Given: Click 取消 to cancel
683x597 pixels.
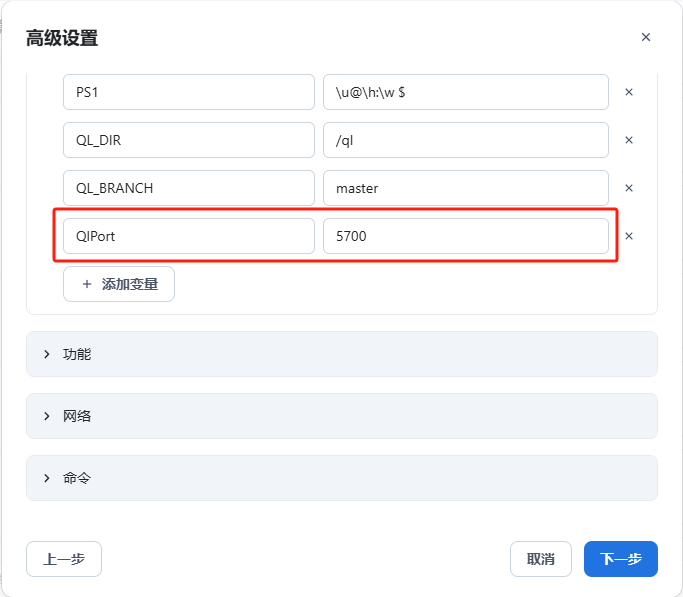Looking at the screenshot, I should 541,559.
